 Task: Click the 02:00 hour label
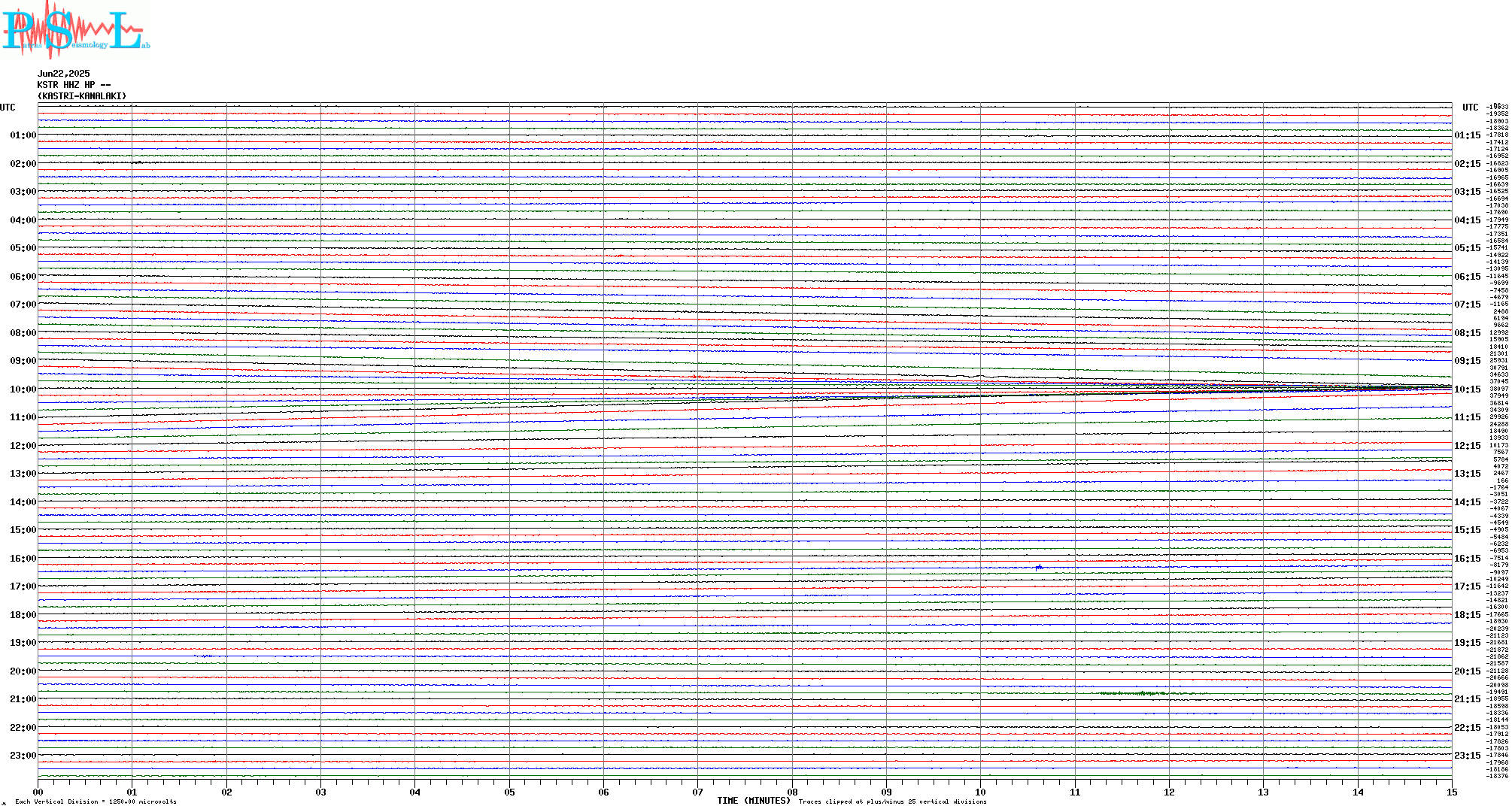tap(23, 164)
